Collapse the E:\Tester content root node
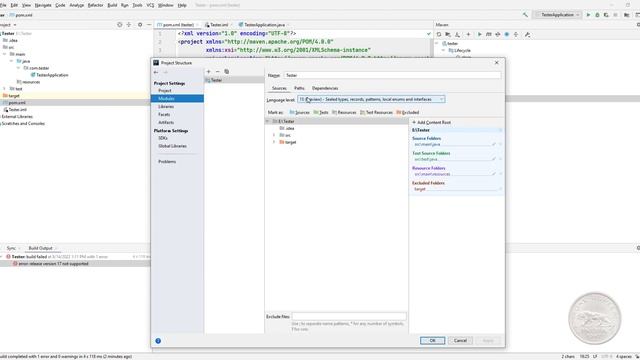The width and height of the screenshot is (640, 360). [268, 122]
